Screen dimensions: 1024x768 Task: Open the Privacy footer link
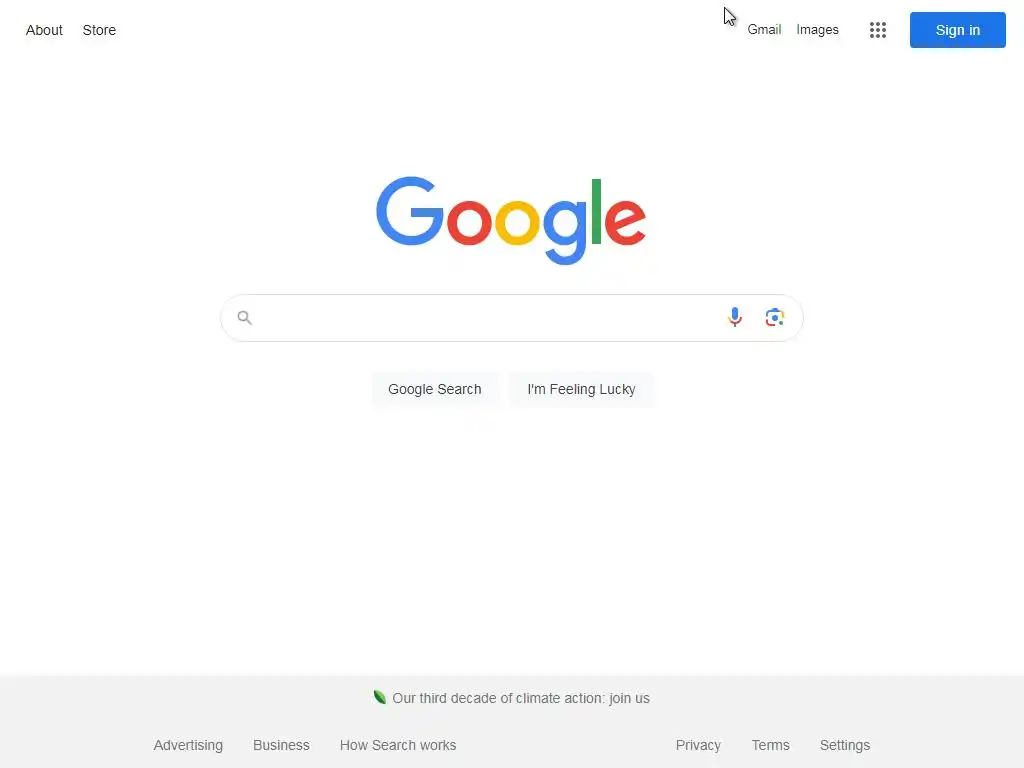pos(698,745)
